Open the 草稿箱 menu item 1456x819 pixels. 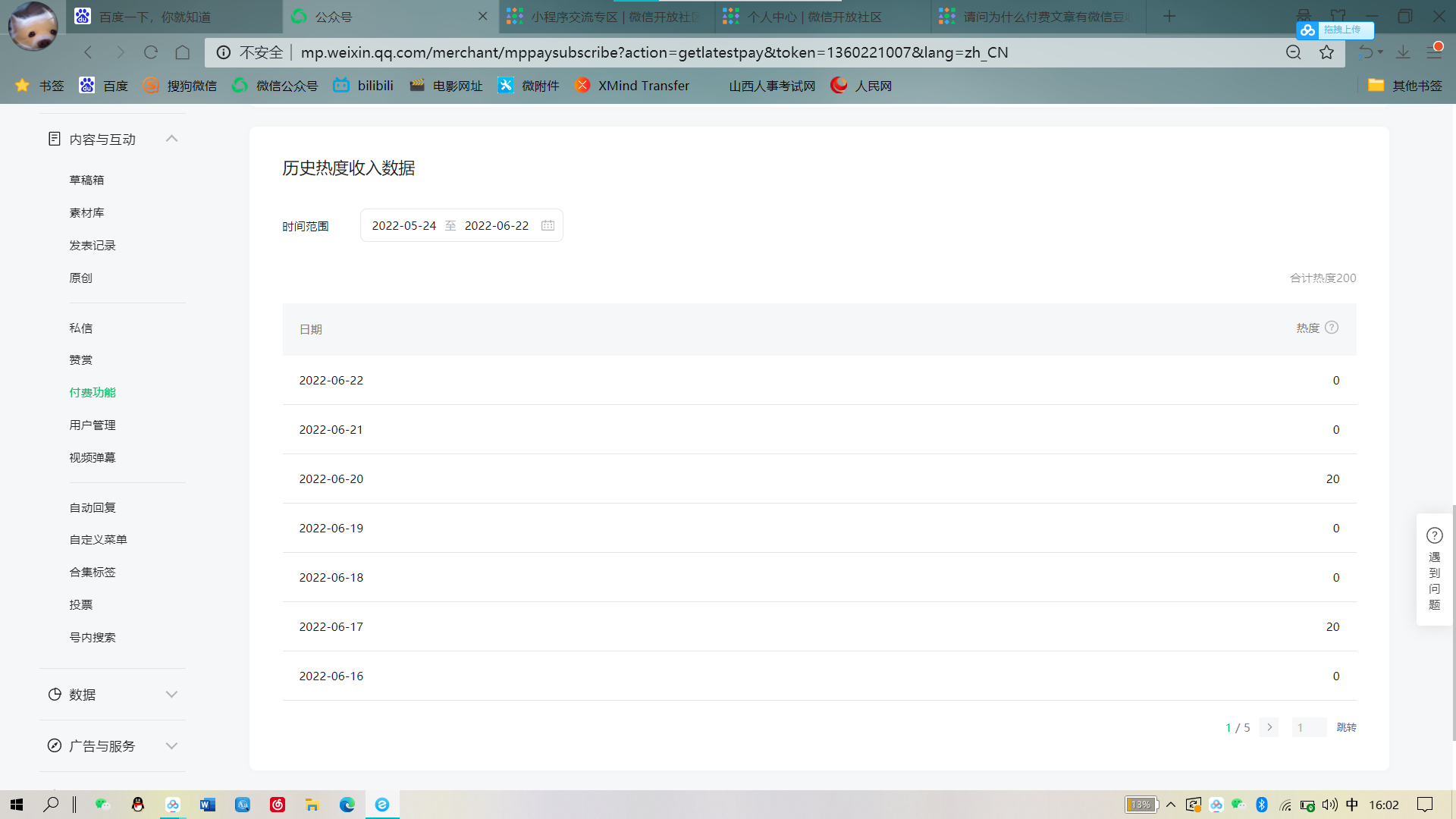(86, 180)
